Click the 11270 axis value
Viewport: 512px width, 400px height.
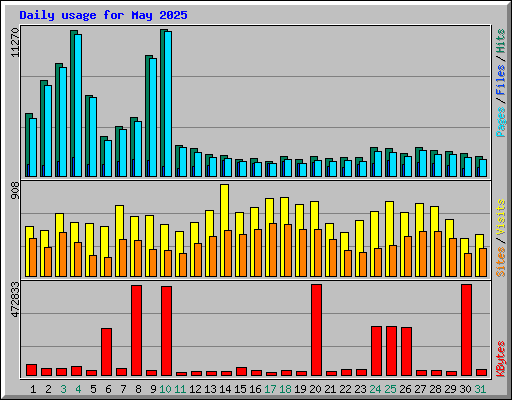coord(15,43)
